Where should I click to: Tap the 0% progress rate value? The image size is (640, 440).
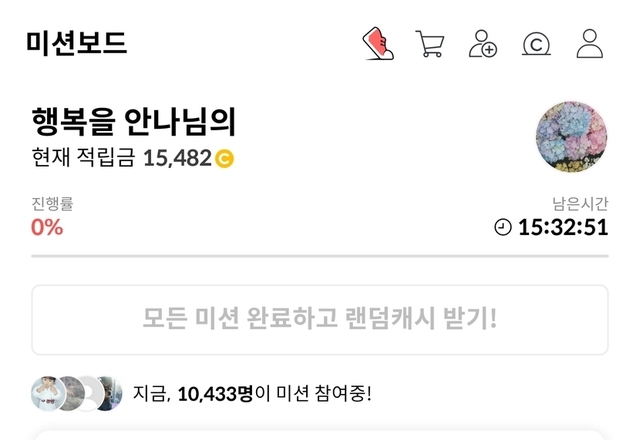47,227
